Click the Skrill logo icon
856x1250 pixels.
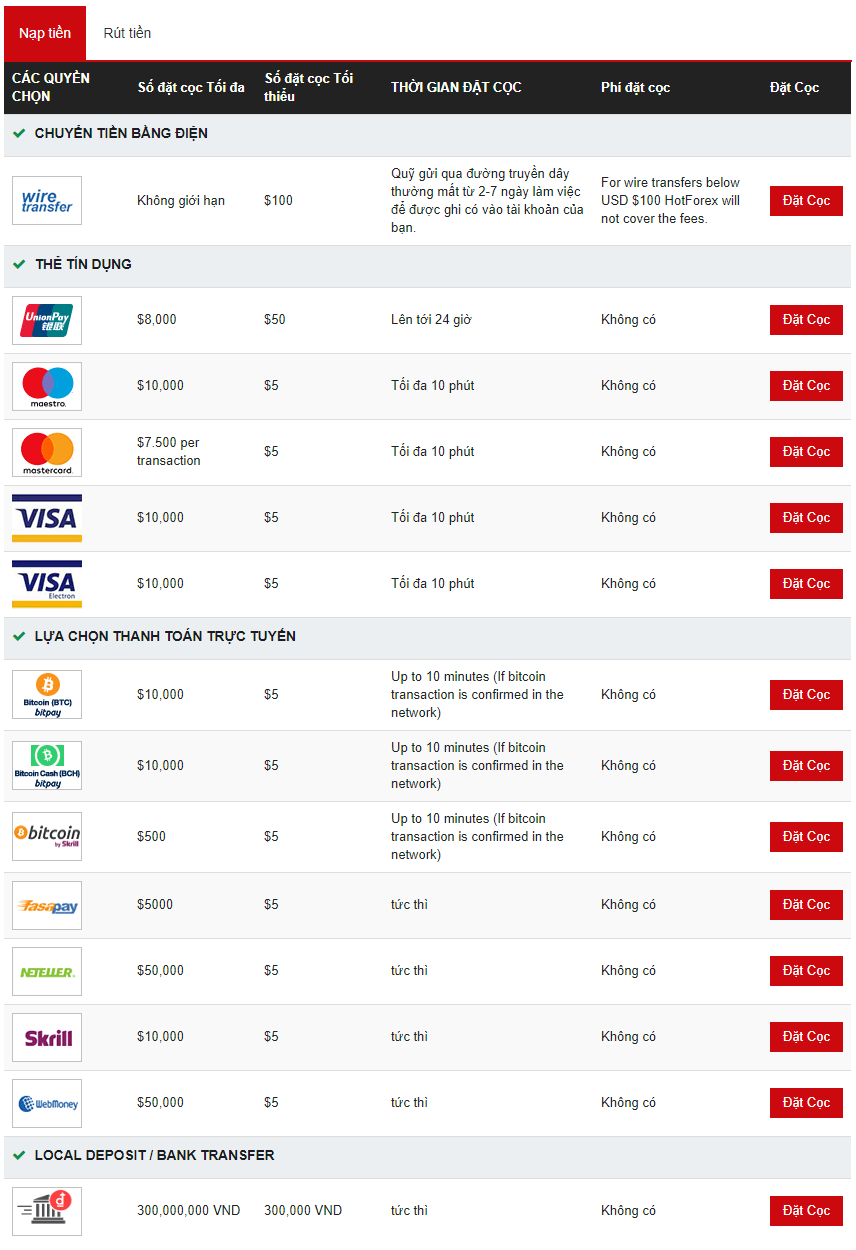(x=47, y=1037)
